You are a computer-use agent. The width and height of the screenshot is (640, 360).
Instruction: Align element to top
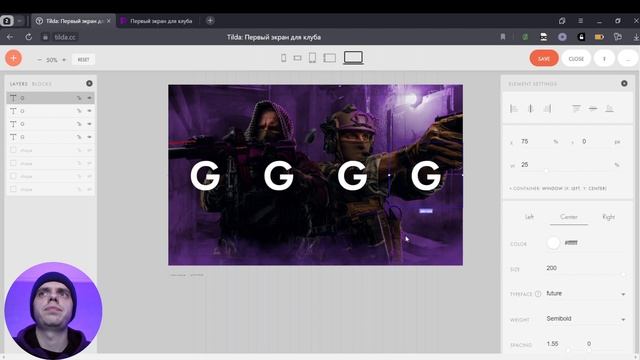[x=576, y=109]
